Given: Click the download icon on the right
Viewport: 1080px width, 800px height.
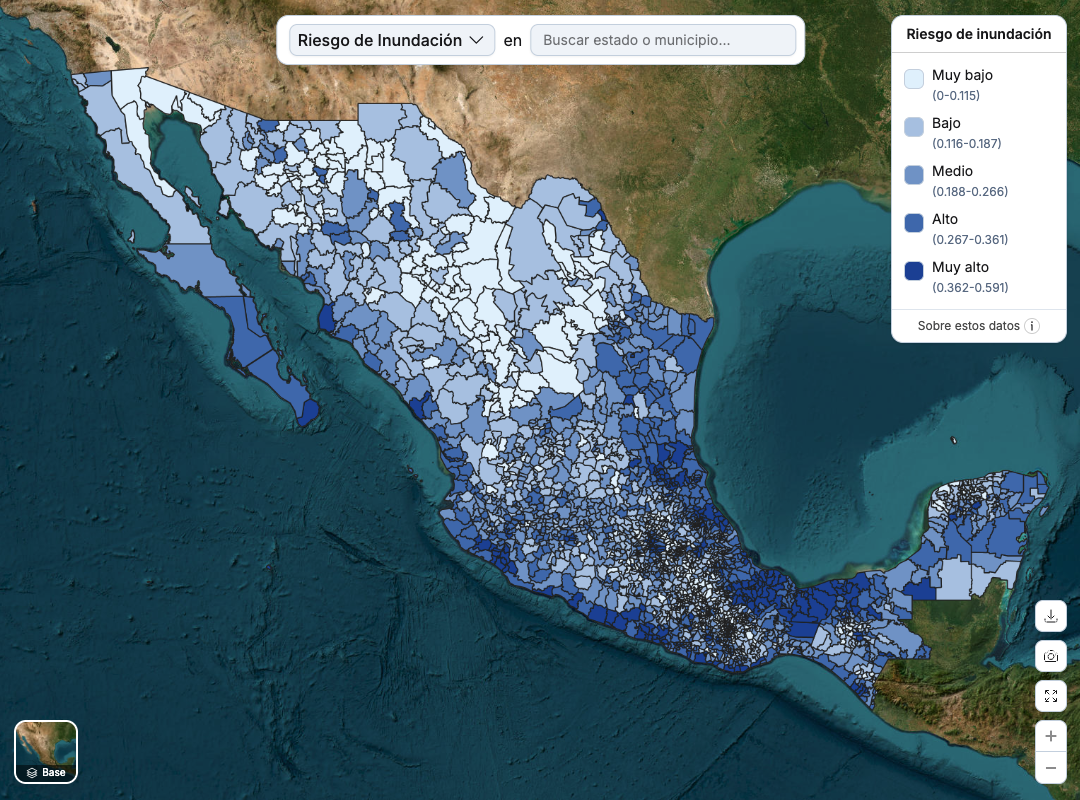Looking at the screenshot, I should coord(1050,616).
